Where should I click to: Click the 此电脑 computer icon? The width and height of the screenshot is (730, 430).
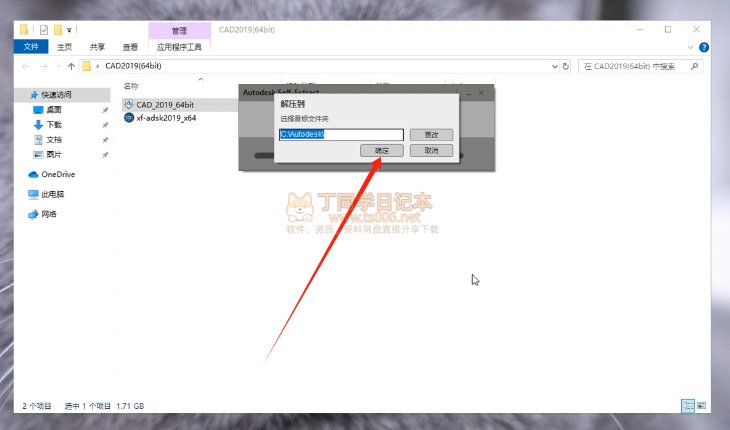pos(33,195)
